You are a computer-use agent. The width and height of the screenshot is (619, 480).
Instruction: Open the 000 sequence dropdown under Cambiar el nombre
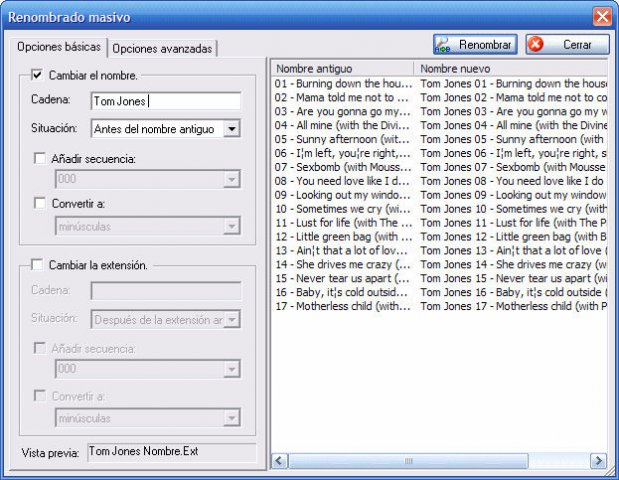pos(232,179)
